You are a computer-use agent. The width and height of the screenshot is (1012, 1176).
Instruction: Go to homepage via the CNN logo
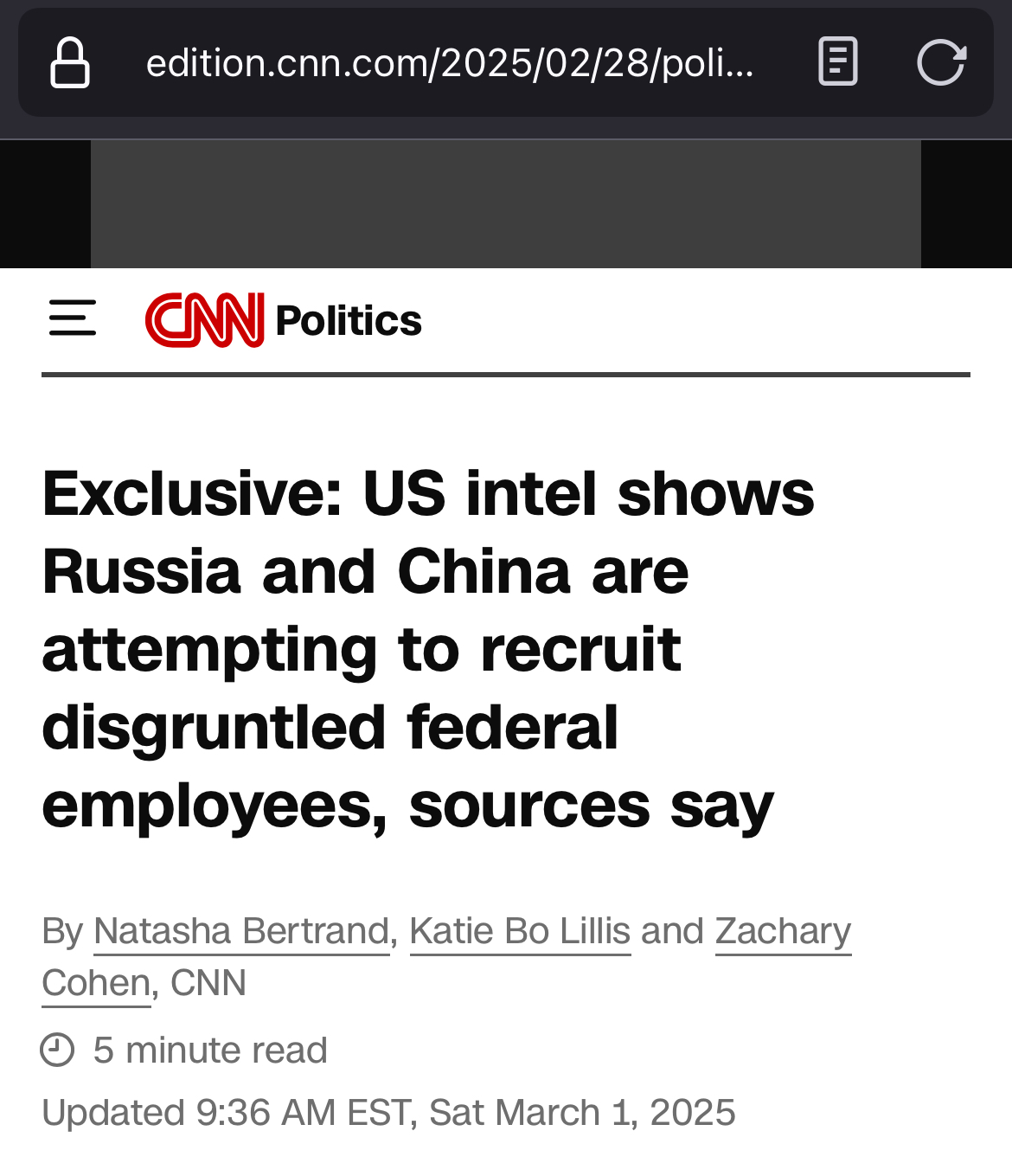[204, 320]
